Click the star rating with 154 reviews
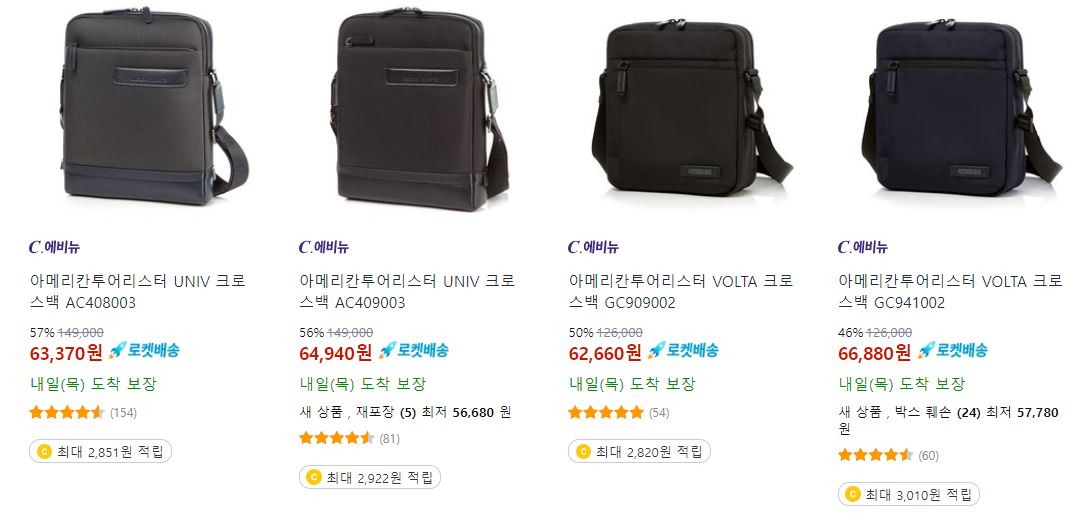 66,413
